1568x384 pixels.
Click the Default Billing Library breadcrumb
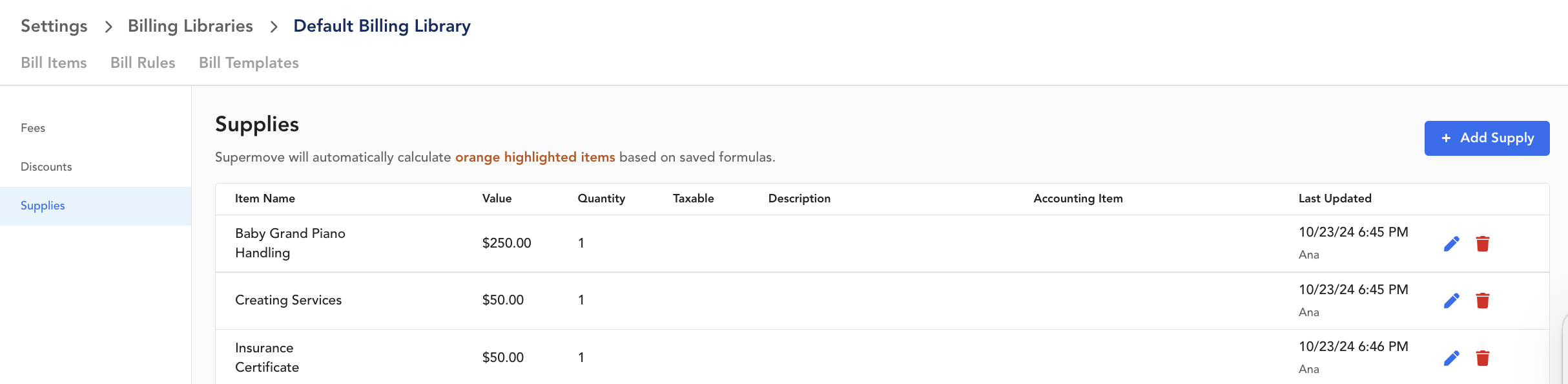(x=382, y=26)
